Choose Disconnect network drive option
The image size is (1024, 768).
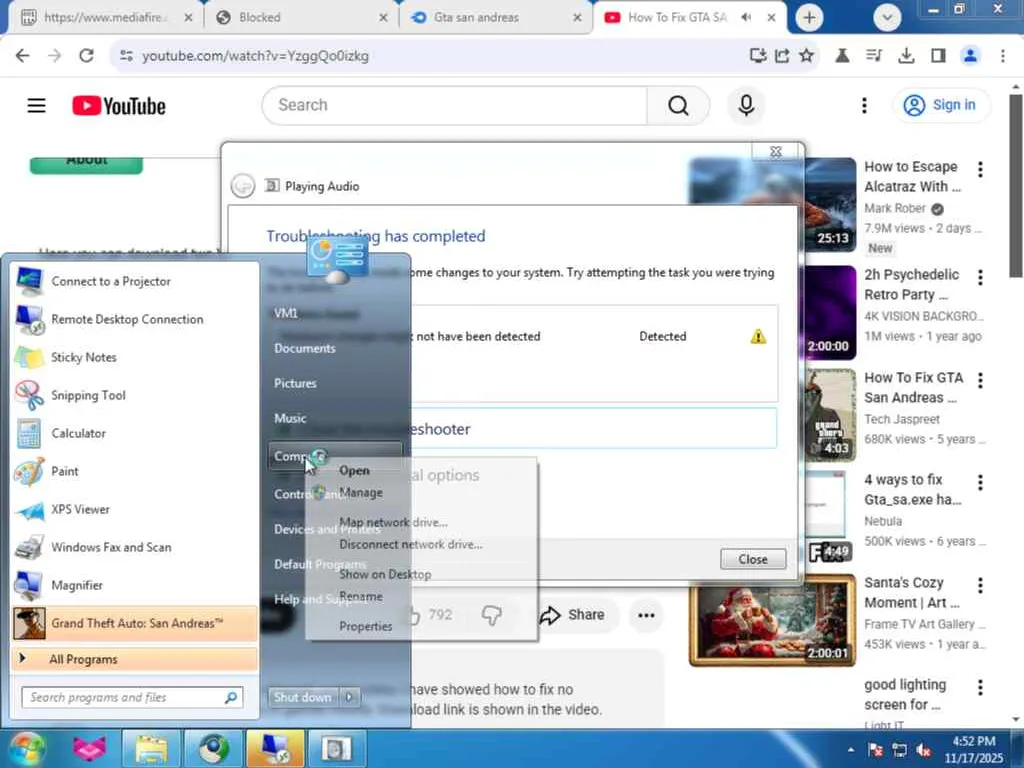[411, 544]
